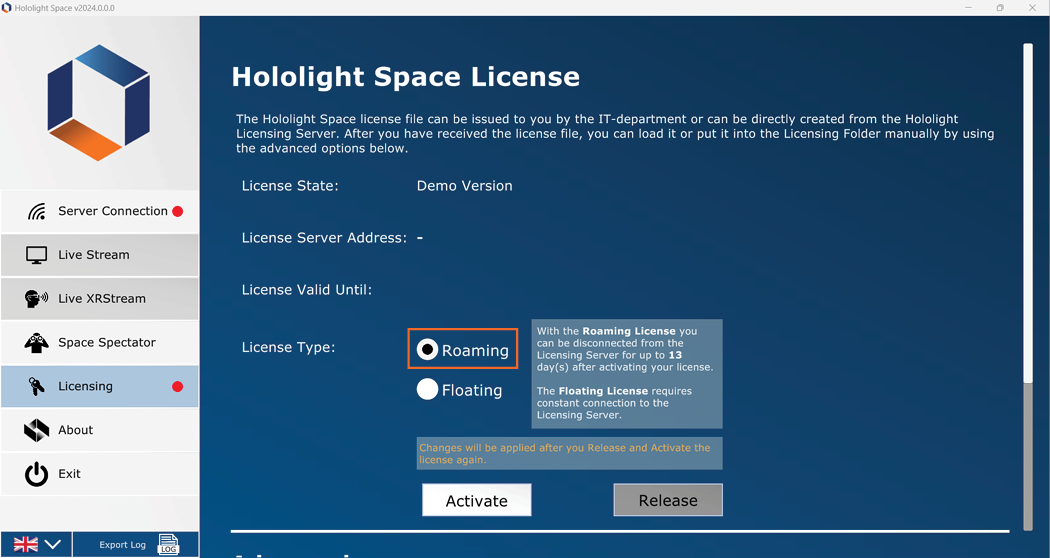Restore down the Hololight Space window

pos(1000,8)
